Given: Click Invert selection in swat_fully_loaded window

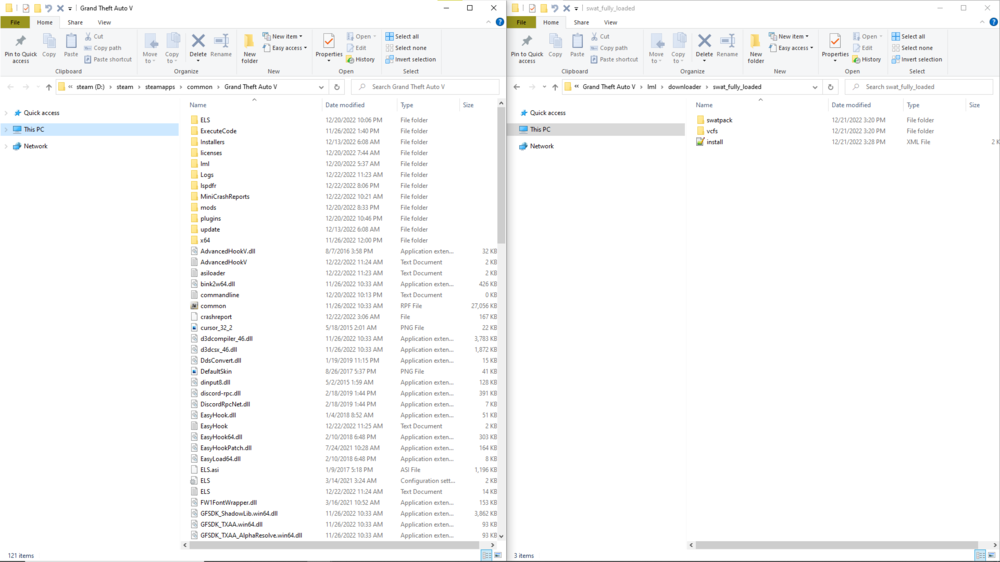Looking at the screenshot, I should click(x=917, y=59).
